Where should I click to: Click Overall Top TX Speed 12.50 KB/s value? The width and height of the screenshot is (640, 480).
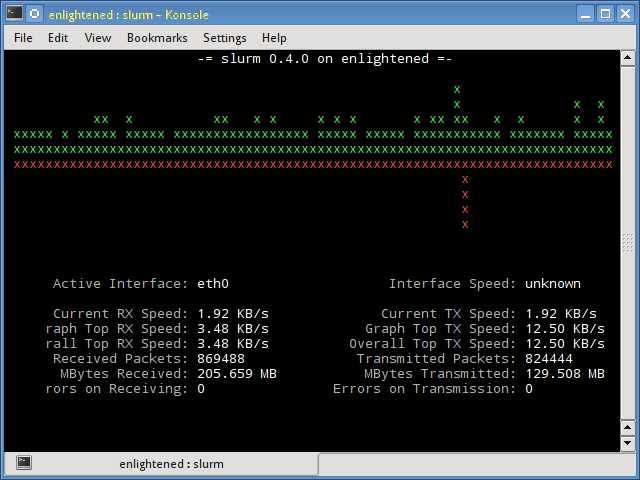[565, 344]
